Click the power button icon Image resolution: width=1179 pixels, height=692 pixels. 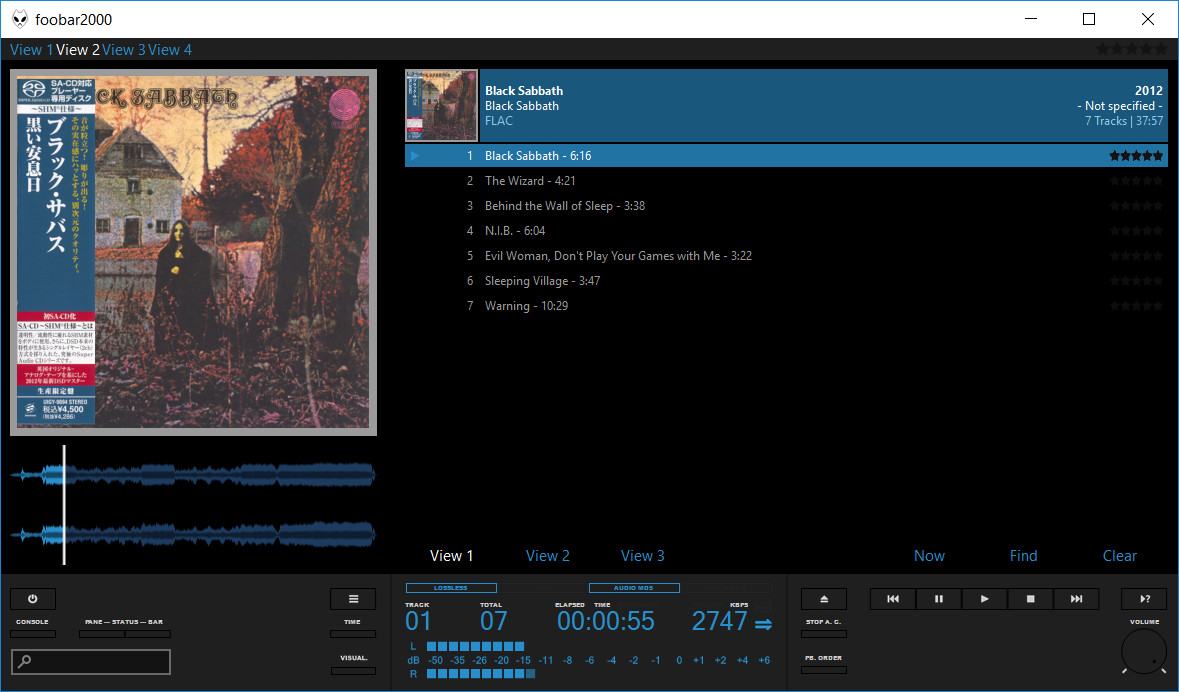click(32, 599)
